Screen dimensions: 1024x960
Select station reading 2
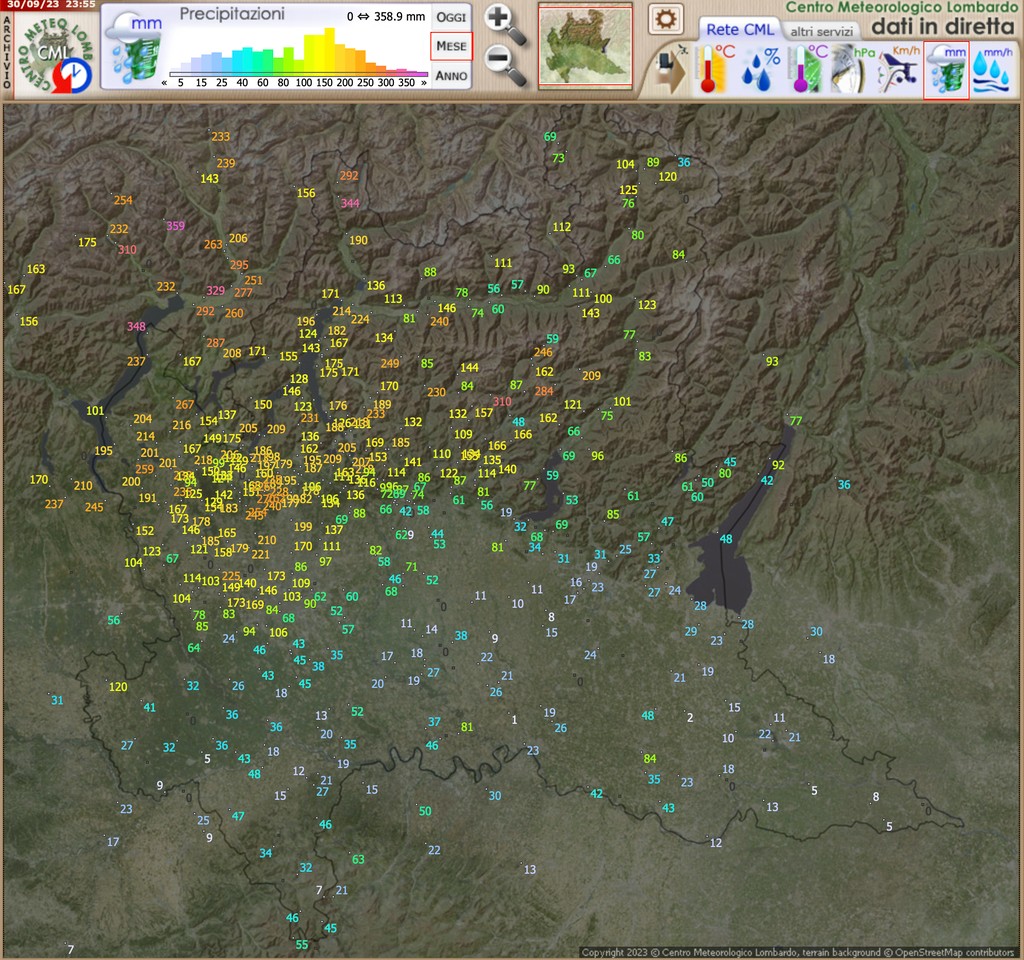(x=690, y=718)
